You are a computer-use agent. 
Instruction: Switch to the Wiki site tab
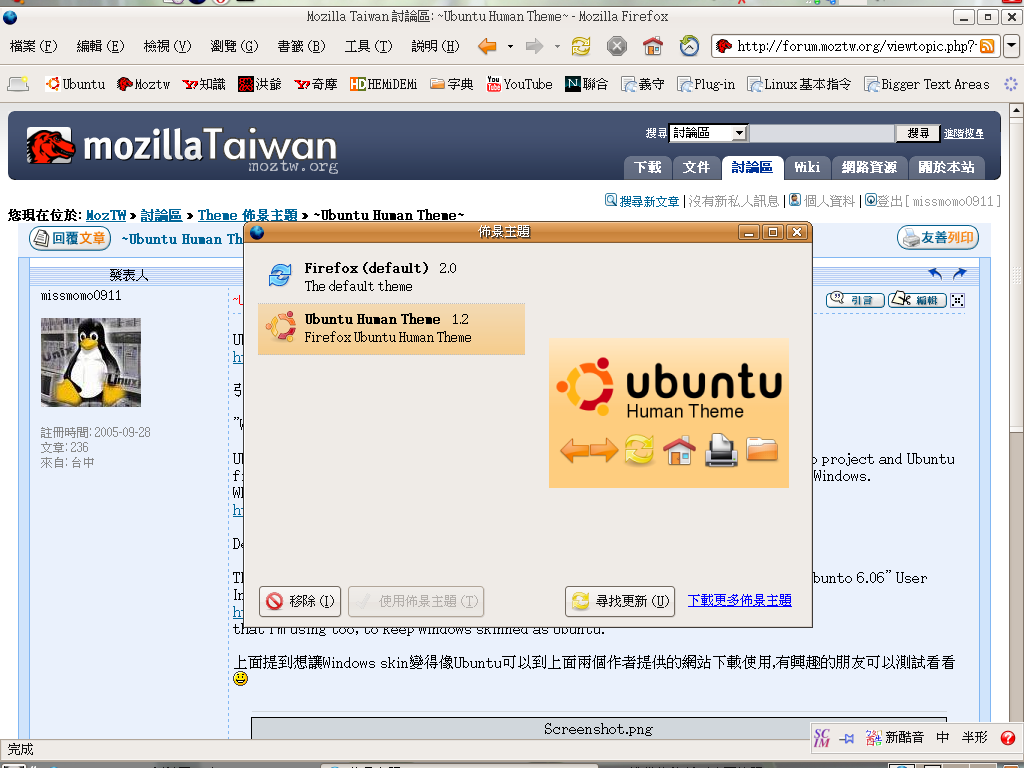point(807,167)
